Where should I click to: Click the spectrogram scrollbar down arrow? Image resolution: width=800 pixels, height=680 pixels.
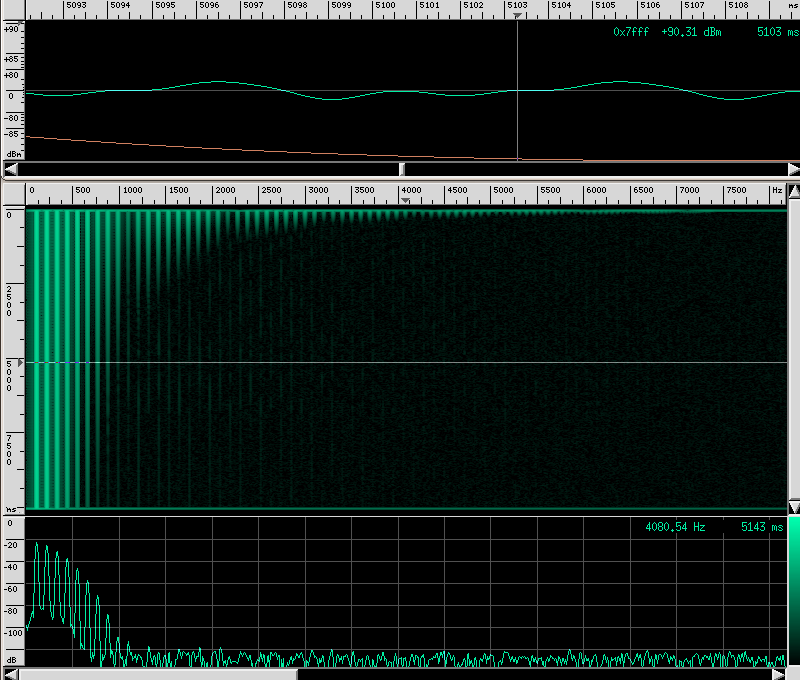793,507
